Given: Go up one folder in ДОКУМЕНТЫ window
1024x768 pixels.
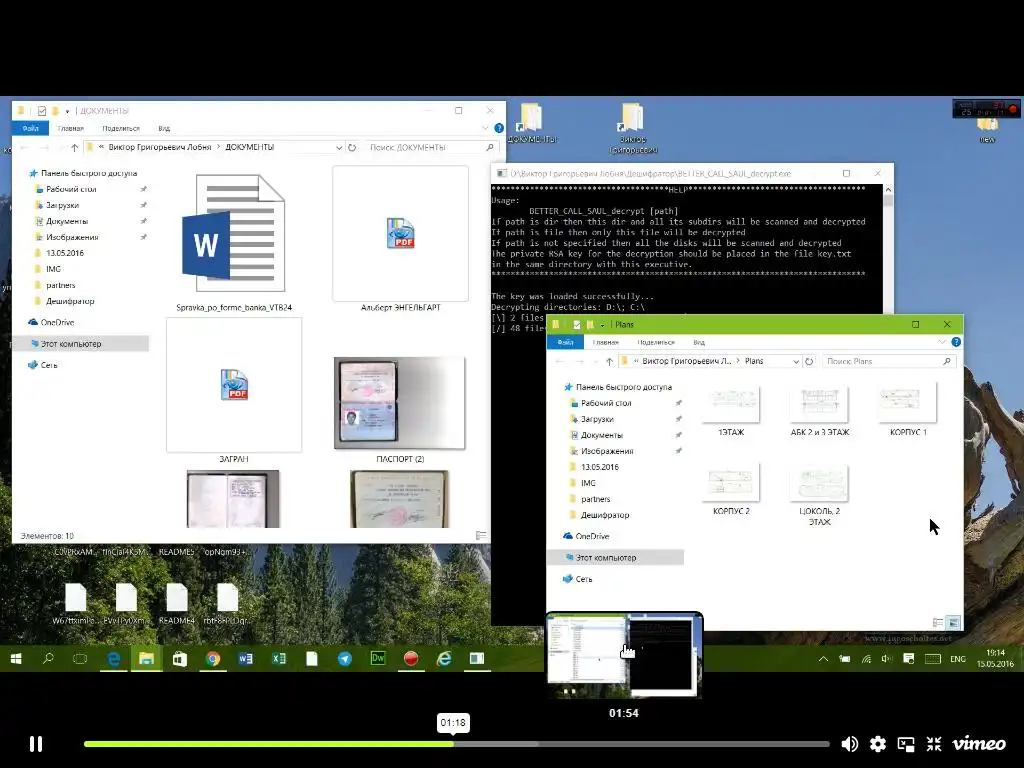Looking at the screenshot, I should coord(74,148).
